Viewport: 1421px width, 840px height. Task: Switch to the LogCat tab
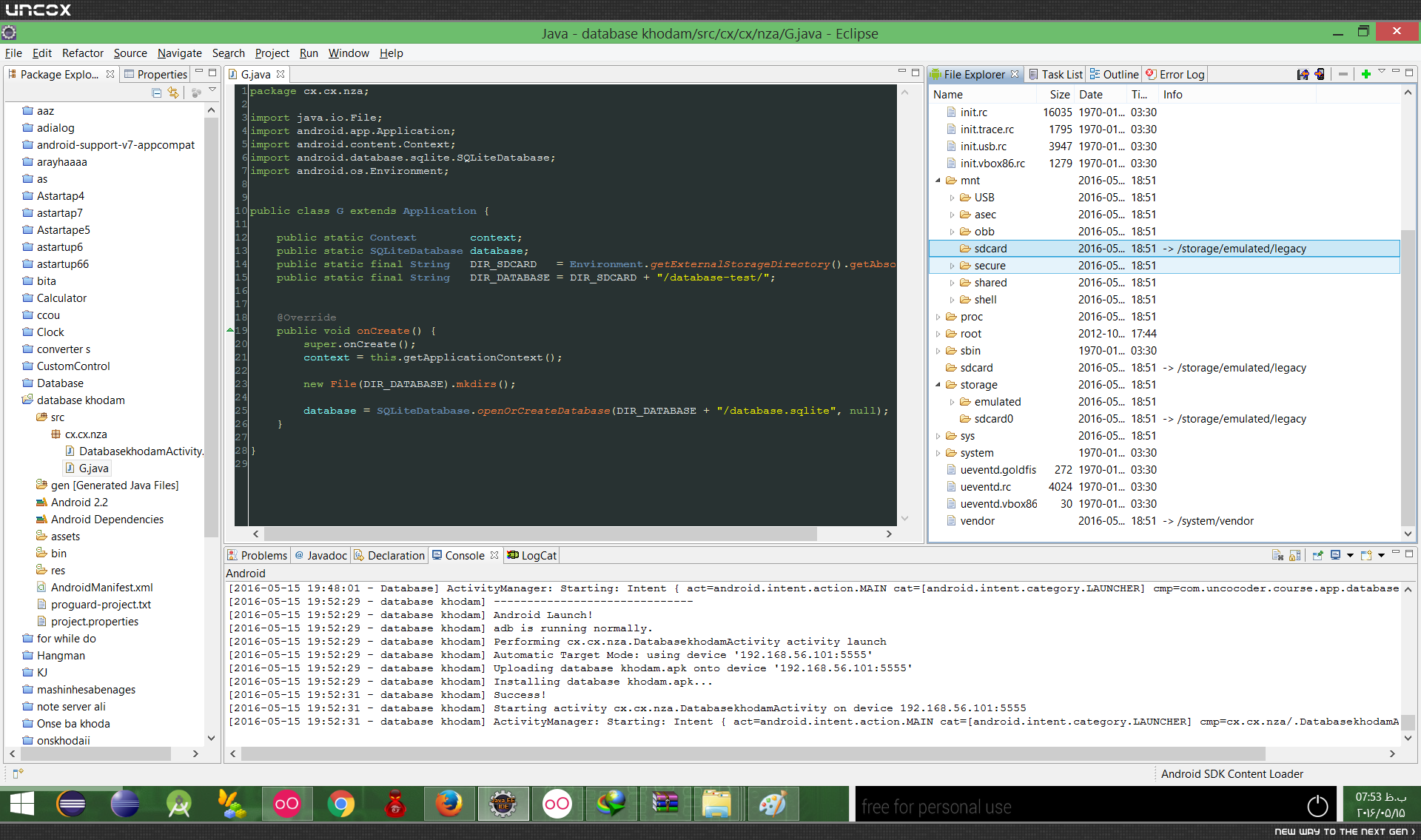[x=531, y=555]
